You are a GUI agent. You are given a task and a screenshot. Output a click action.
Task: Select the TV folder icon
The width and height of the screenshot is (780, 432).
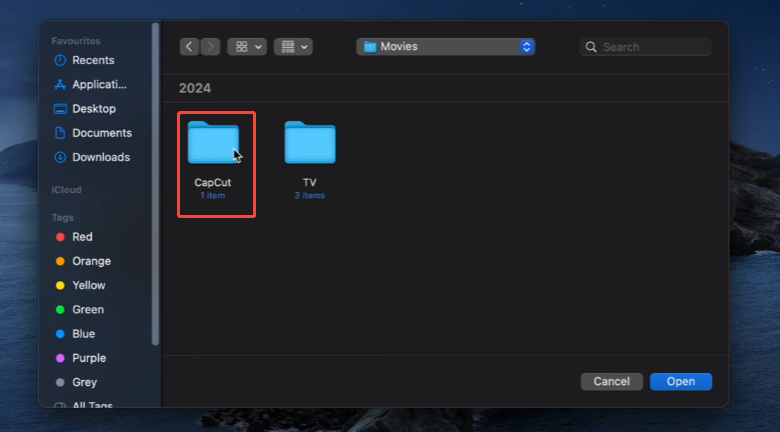point(310,142)
